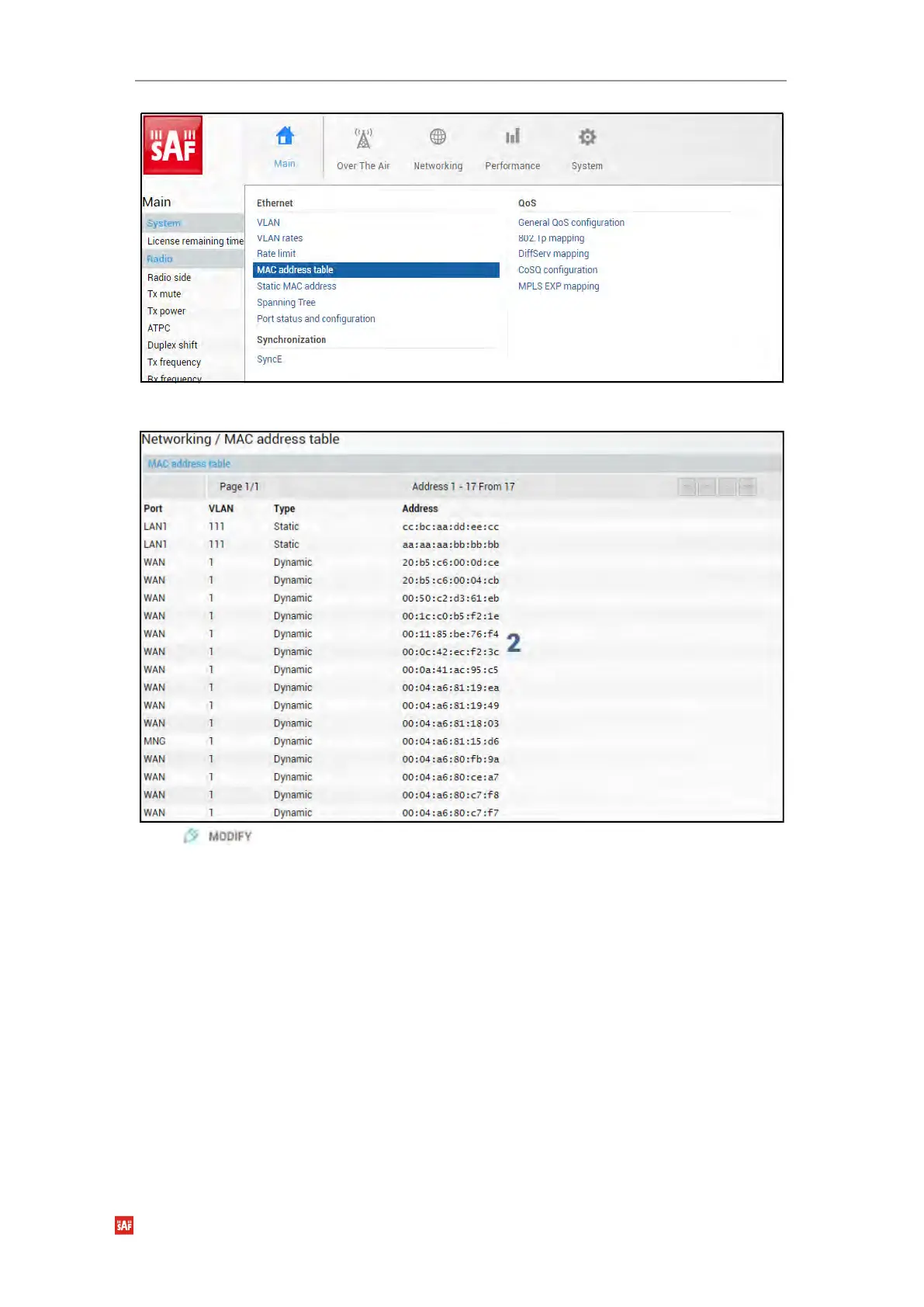The image size is (924, 1307).
Task: Open DiffServ mapping link
Action: click(553, 254)
